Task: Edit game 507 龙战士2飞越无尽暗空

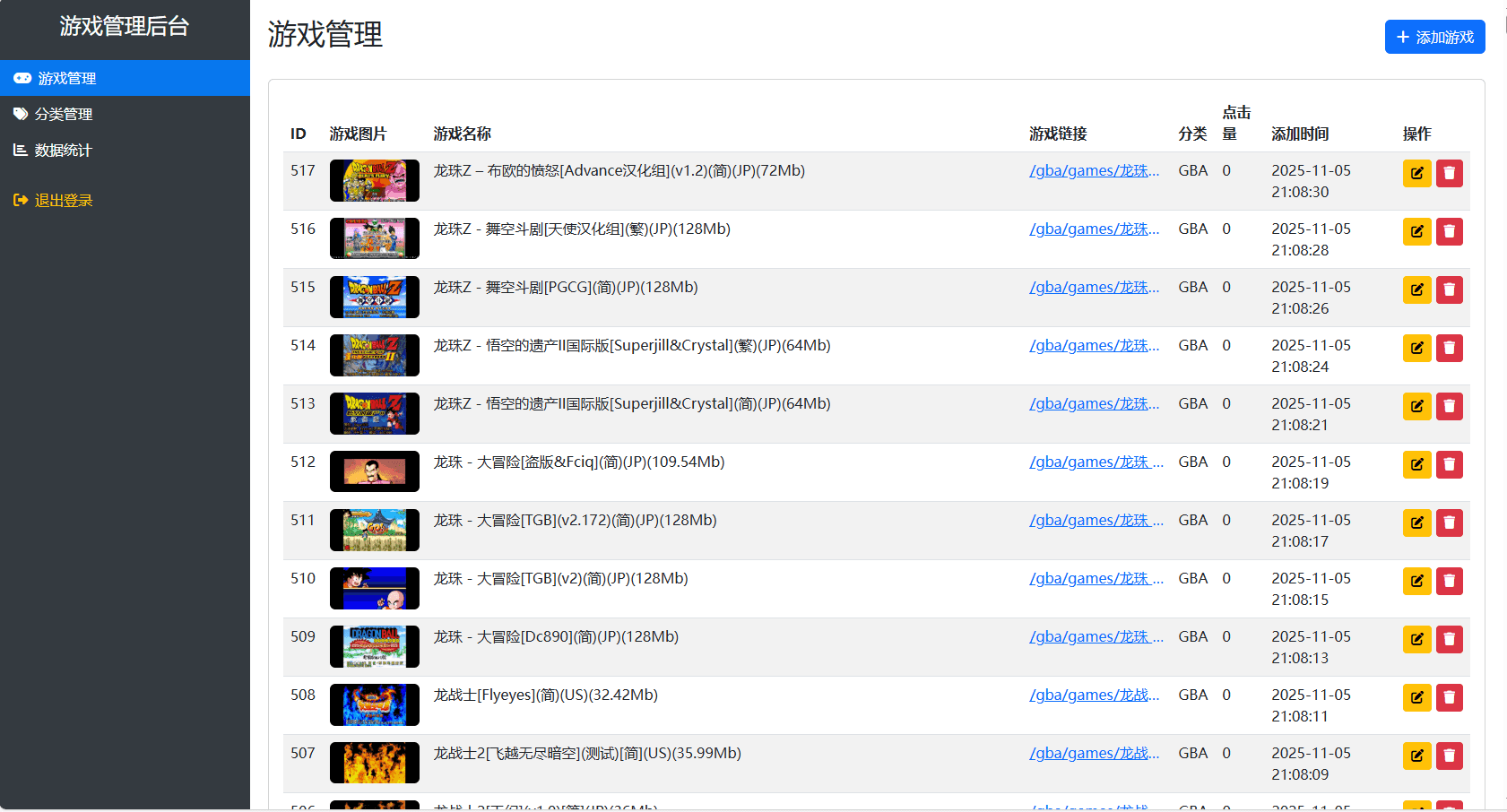Action: (x=1416, y=756)
